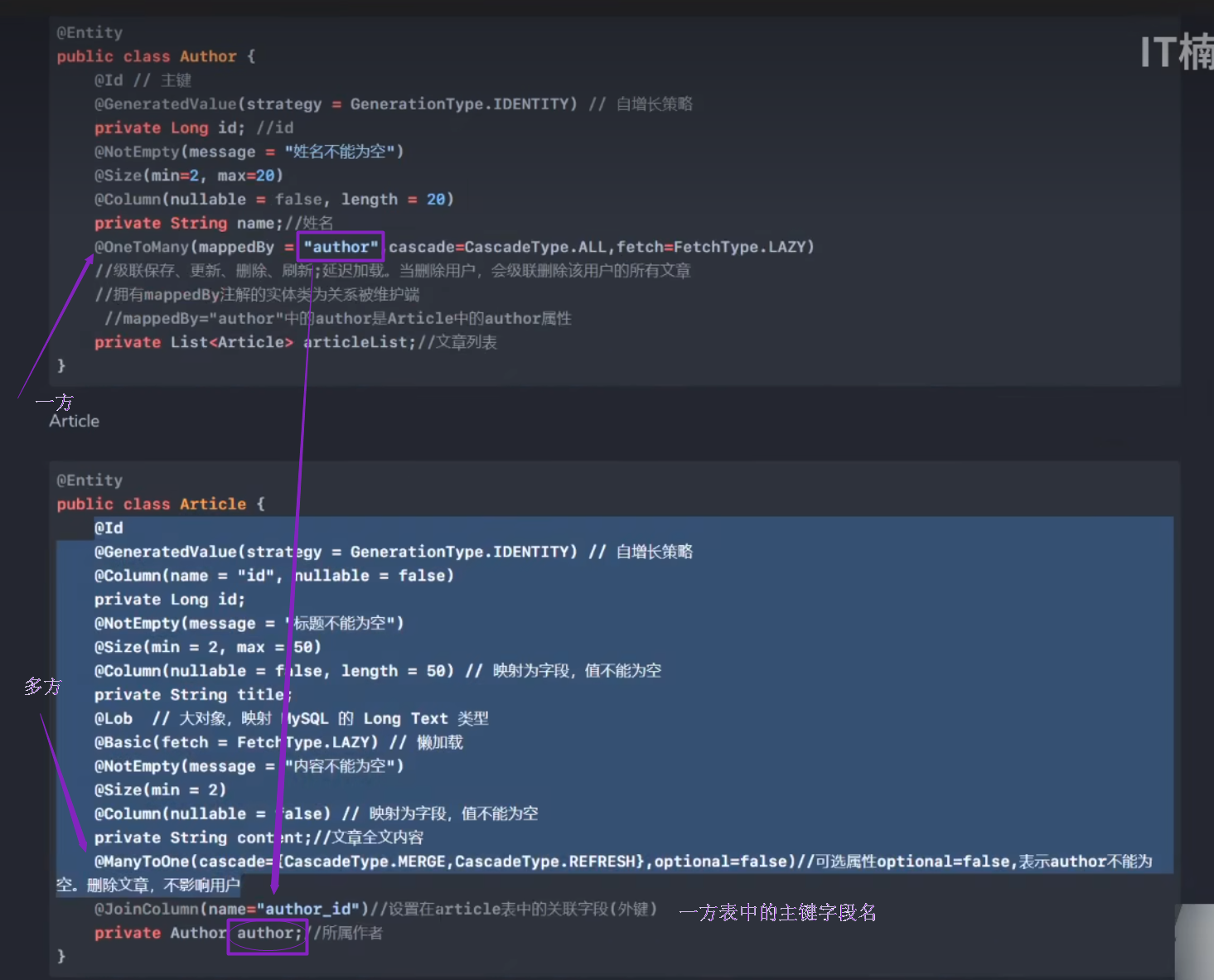Click the @NotEmpty "姓名不能为空" annotation
The height and width of the screenshot is (980, 1214).
tap(249, 152)
